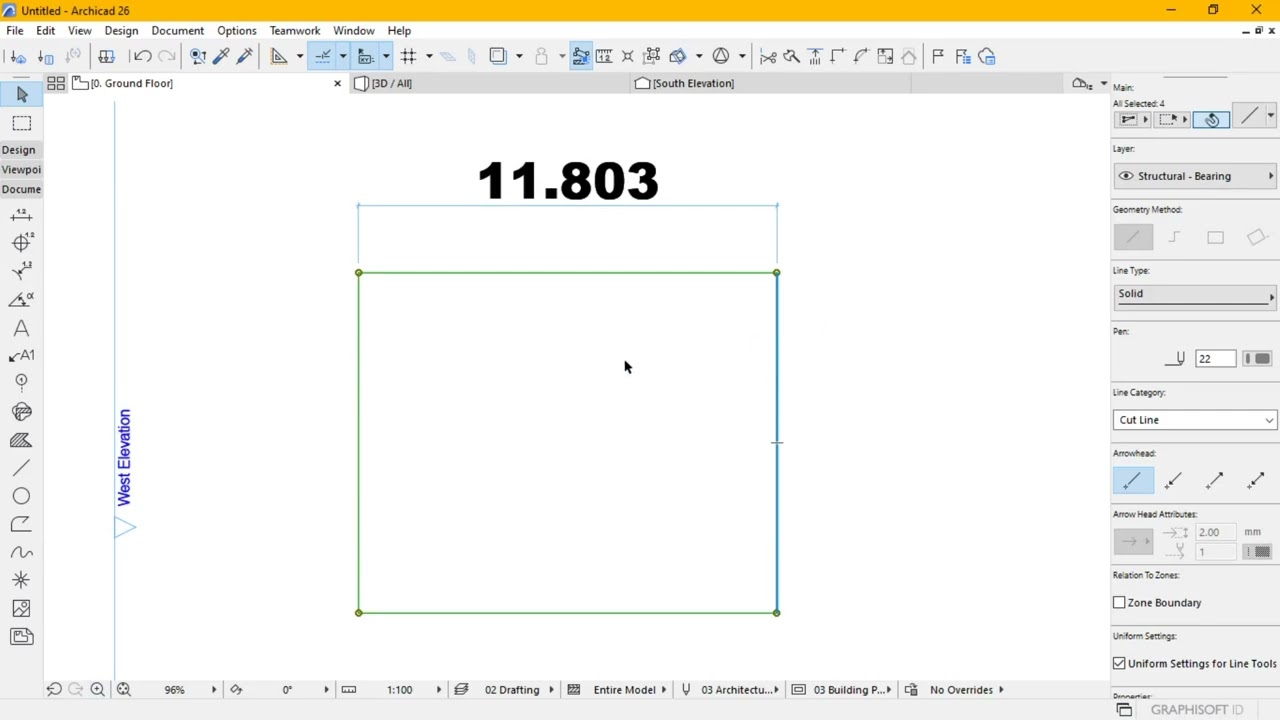Open the 02 Drafting layer combination popup
The height and width of the screenshot is (720, 1280).
pyautogui.click(x=511, y=689)
